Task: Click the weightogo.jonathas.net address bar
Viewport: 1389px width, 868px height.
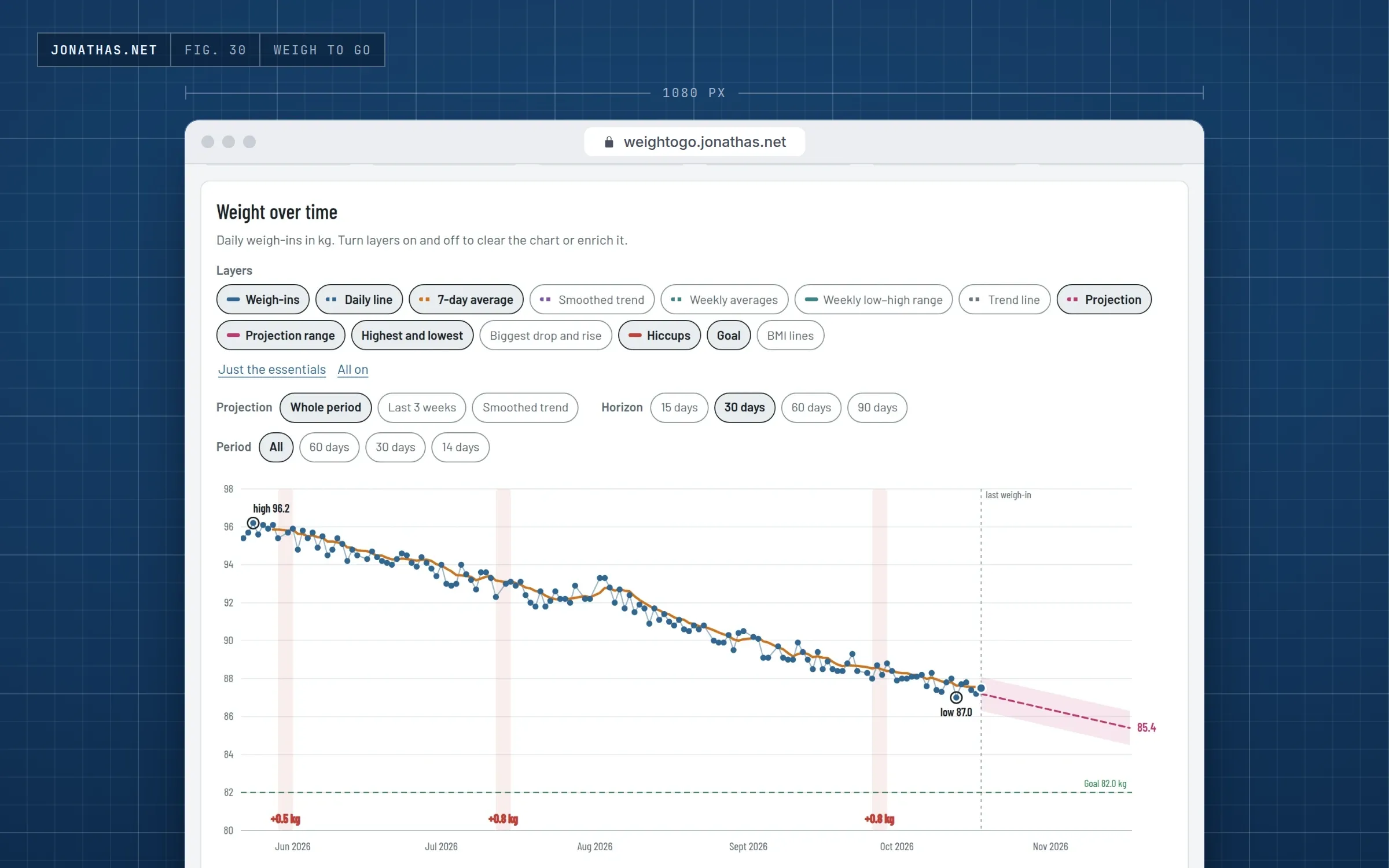Action: [694, 142]
